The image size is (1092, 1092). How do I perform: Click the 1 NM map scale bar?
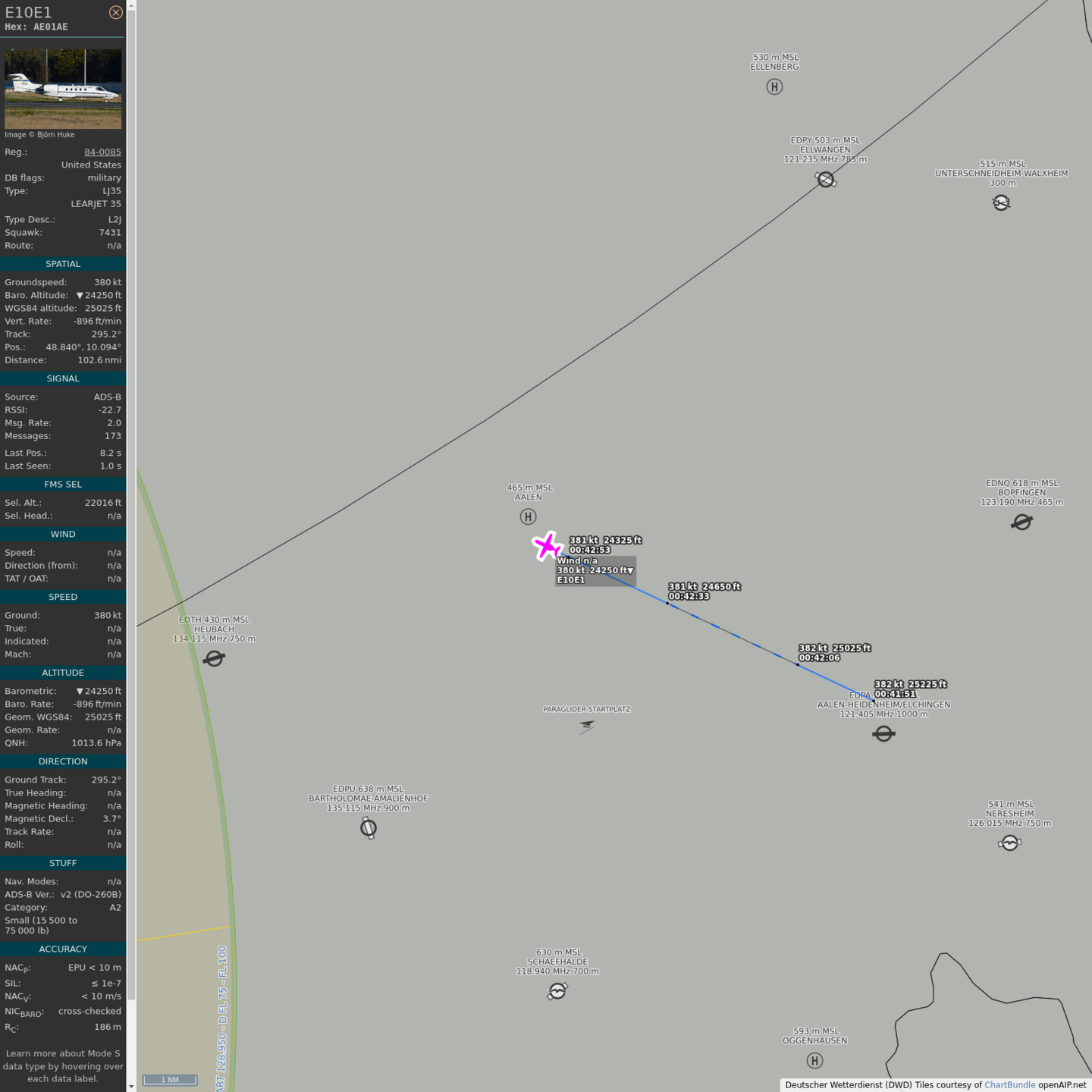[x=170, y=1080]
